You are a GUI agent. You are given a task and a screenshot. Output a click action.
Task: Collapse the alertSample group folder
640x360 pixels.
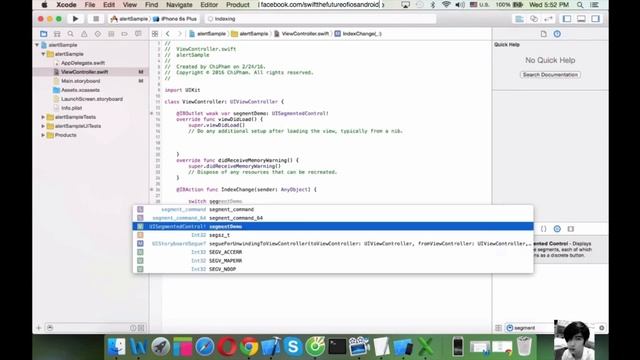tap(43, 54)
